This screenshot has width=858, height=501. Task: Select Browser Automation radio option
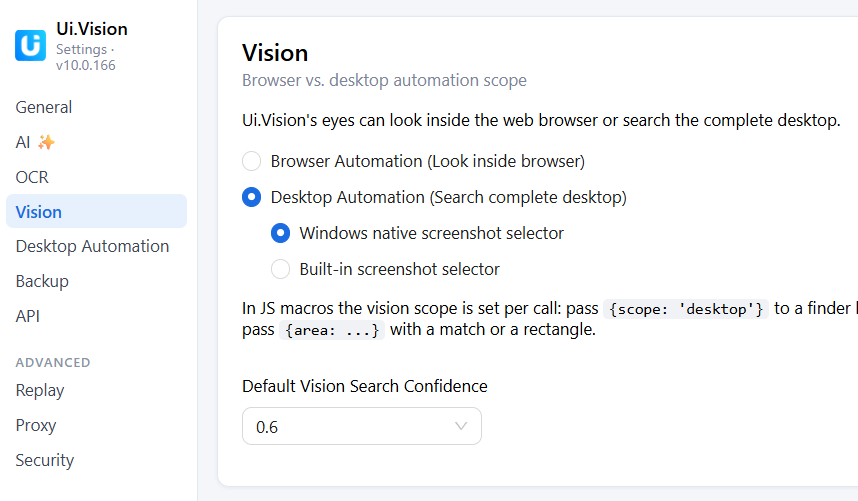(252, 161)
